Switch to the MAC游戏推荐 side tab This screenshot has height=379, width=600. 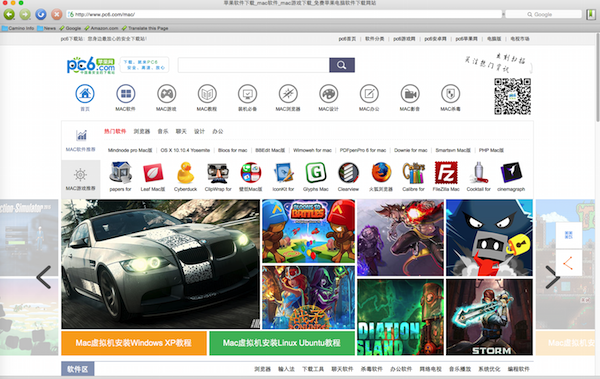81,179
